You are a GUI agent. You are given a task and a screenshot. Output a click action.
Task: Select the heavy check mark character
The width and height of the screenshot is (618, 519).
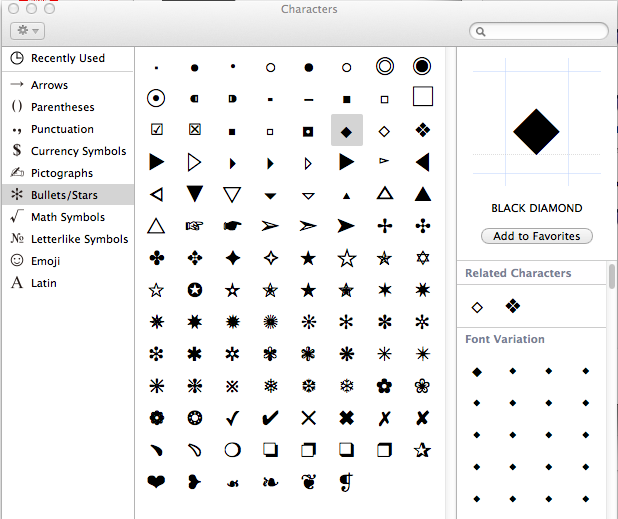tap(270, 418)
